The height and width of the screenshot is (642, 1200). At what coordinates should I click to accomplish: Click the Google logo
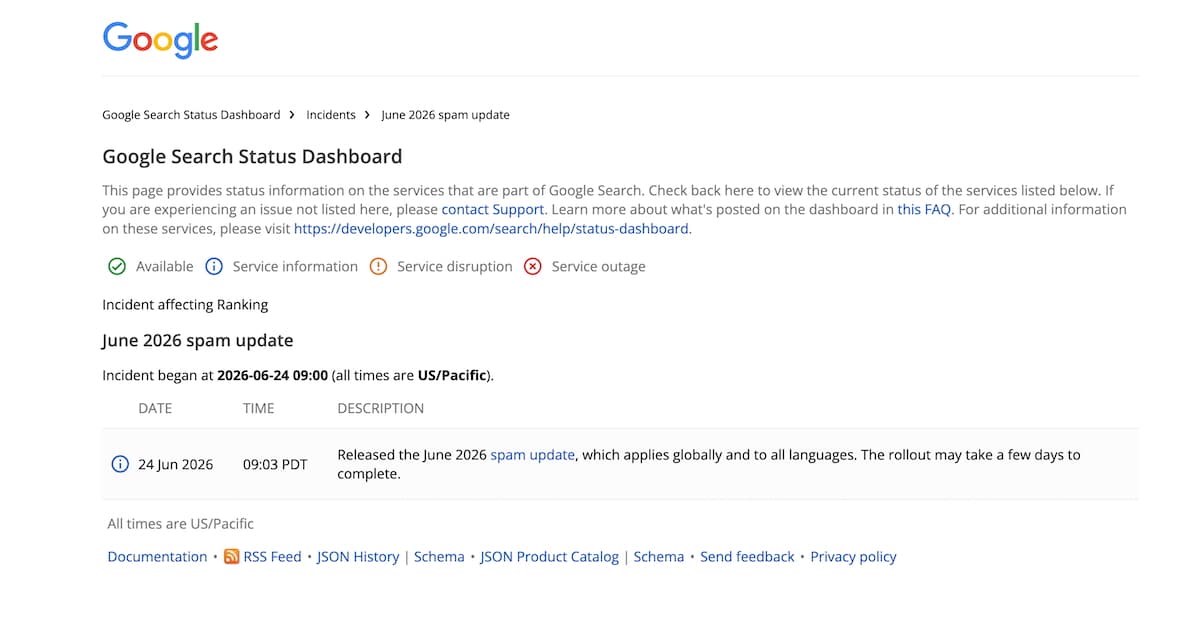point(160,40)
